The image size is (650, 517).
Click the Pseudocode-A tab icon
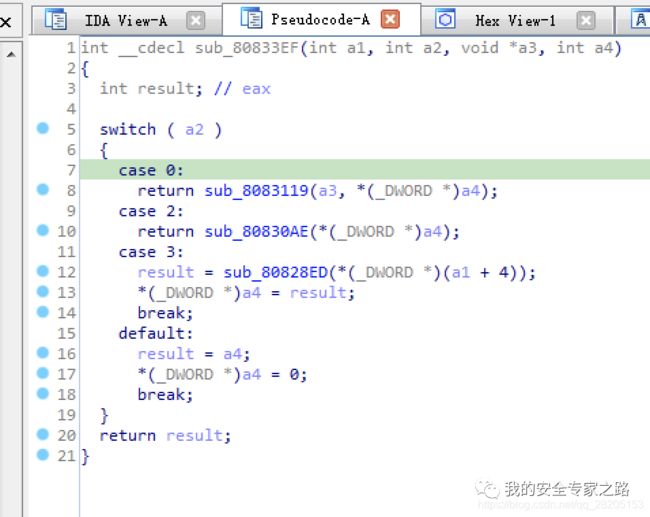pos(251,18)
